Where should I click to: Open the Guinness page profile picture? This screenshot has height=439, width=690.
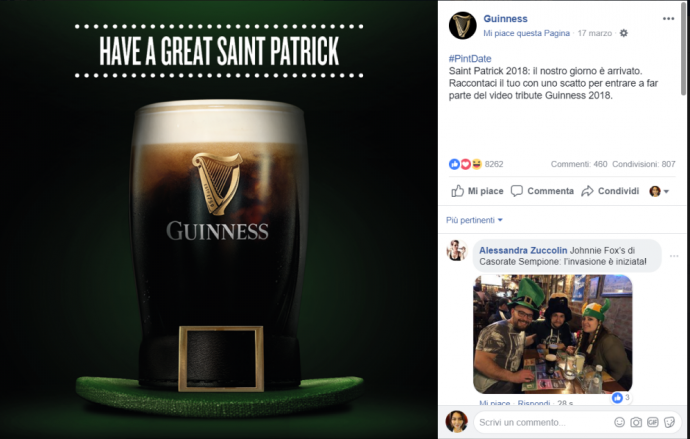pos(462,25)
